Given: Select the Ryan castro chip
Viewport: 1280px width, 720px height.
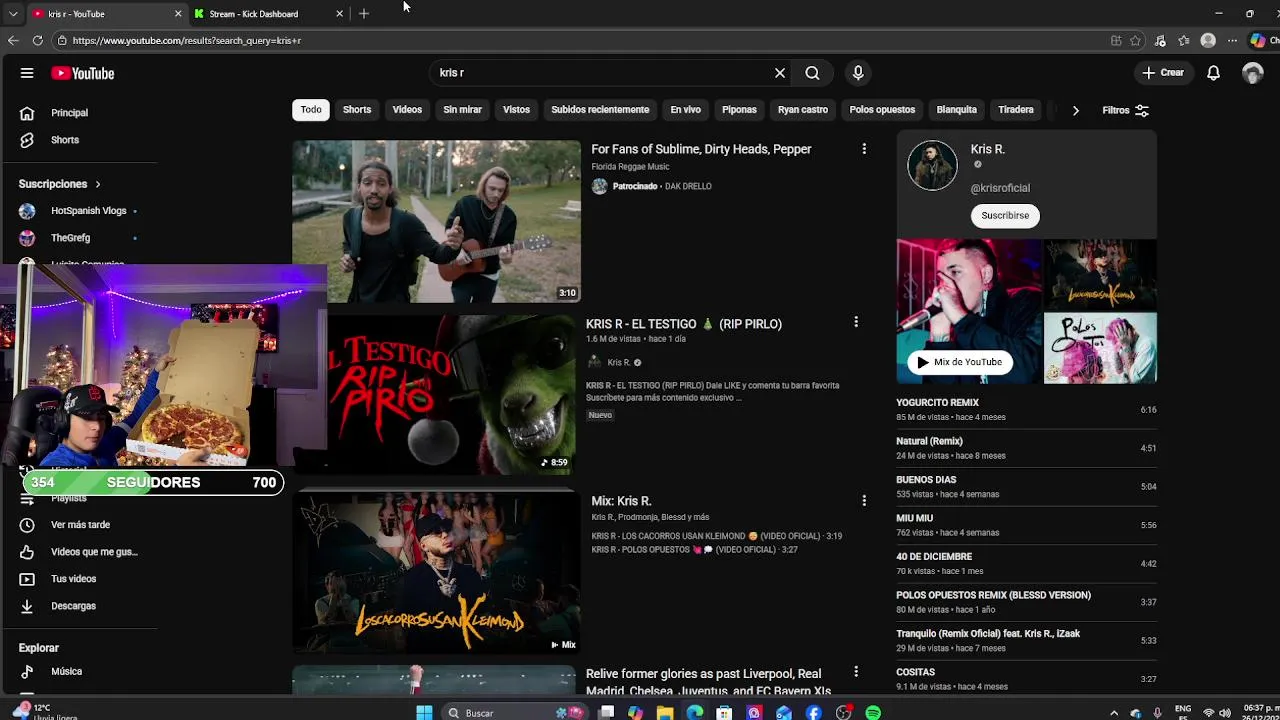Looking at the screenshot, I should [803, 110].
